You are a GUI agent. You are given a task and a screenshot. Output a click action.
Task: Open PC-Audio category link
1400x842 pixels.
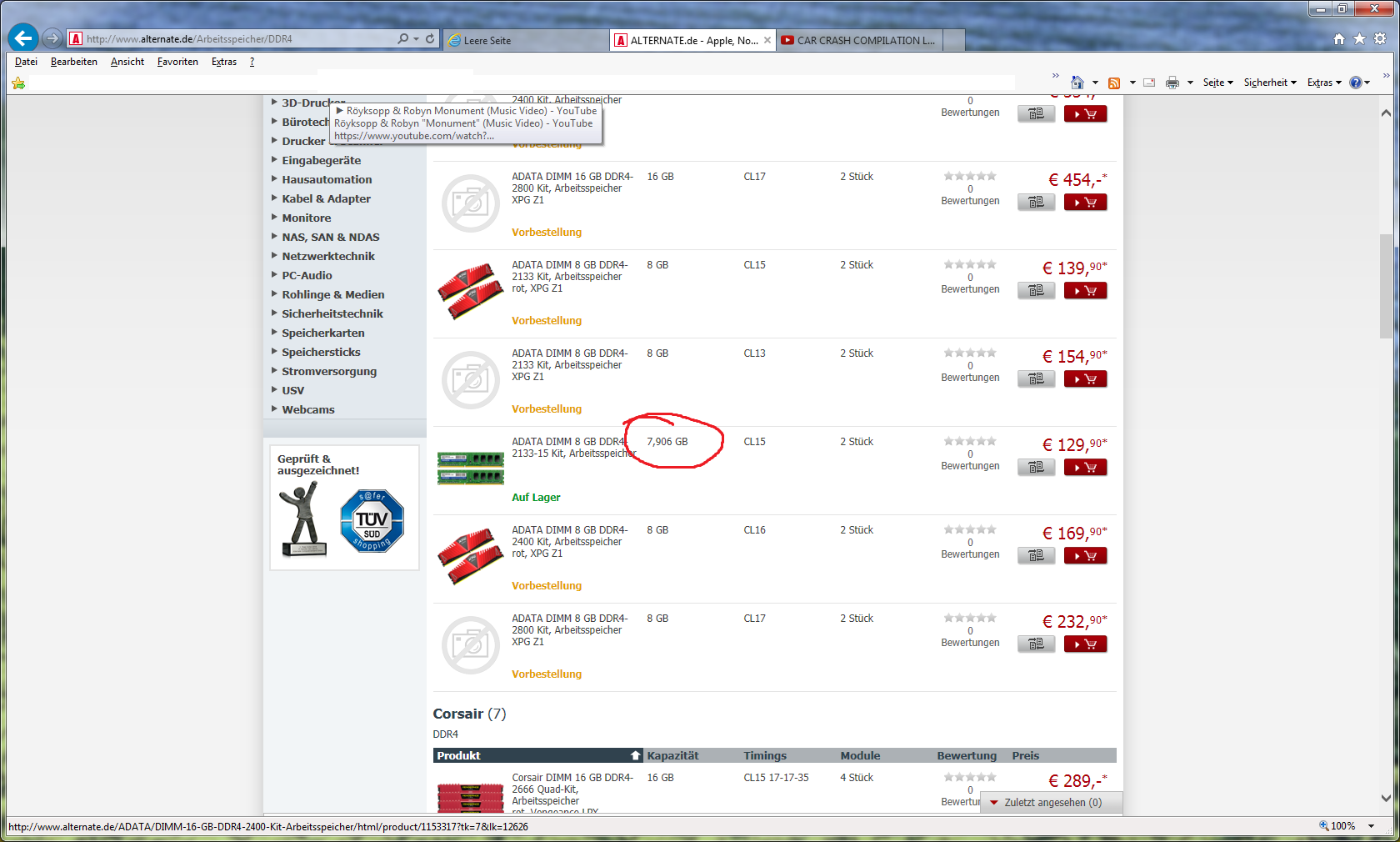click(307, 275)
